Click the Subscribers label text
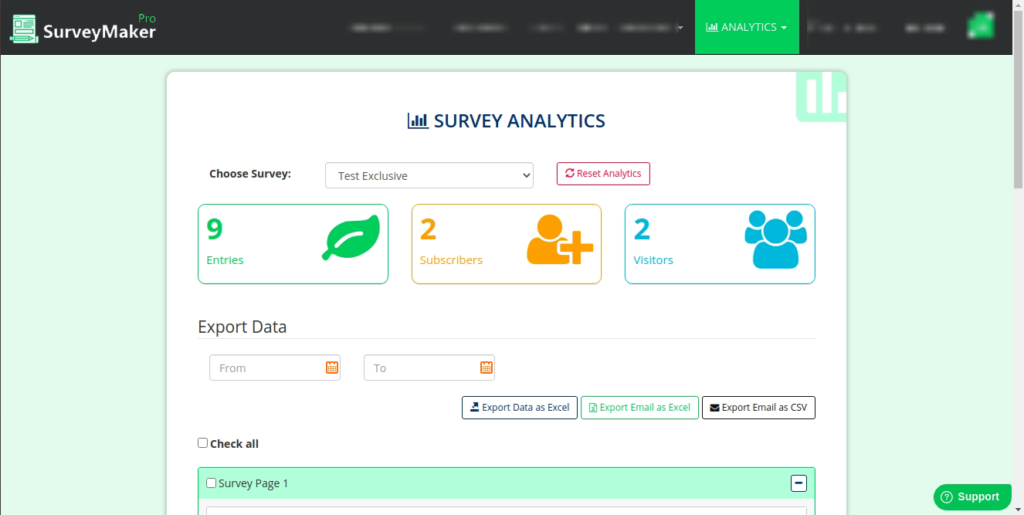1024x515 pixels. (x=451, y=260)
